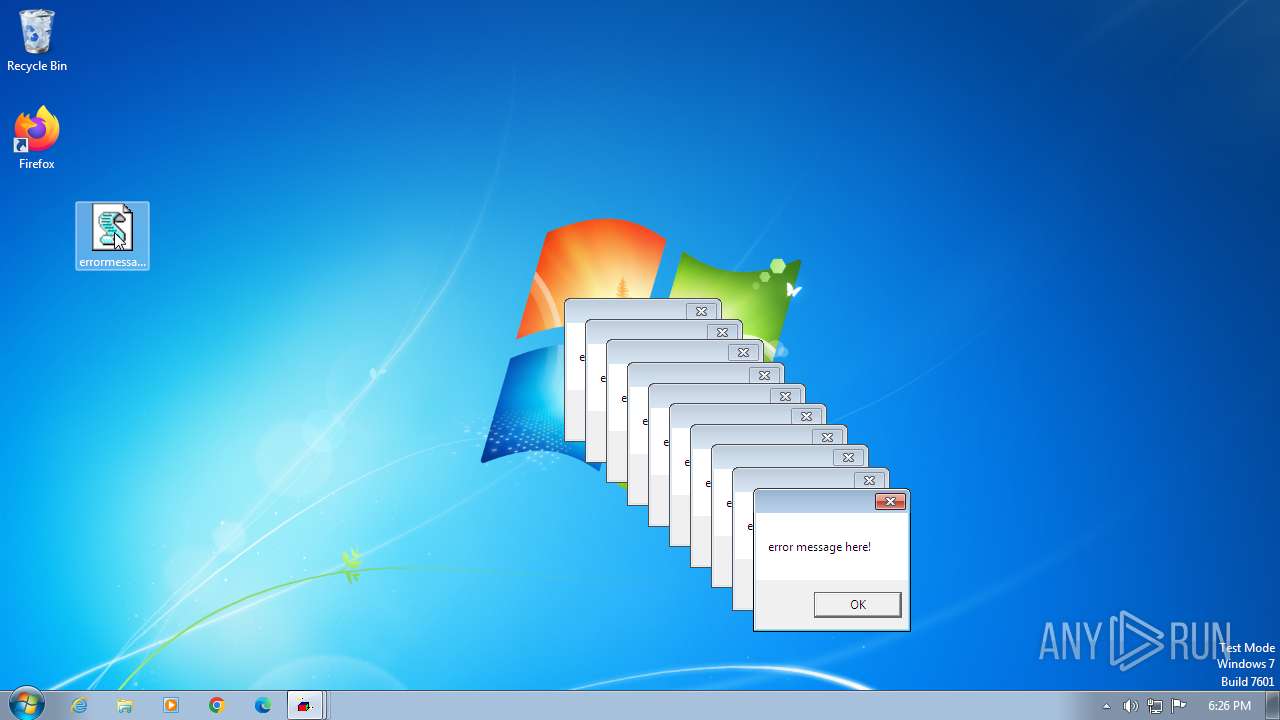Switch to the running script taskbar button
Image resolution: width=1280 pixels, height=720 pixels.
[305, 705]
